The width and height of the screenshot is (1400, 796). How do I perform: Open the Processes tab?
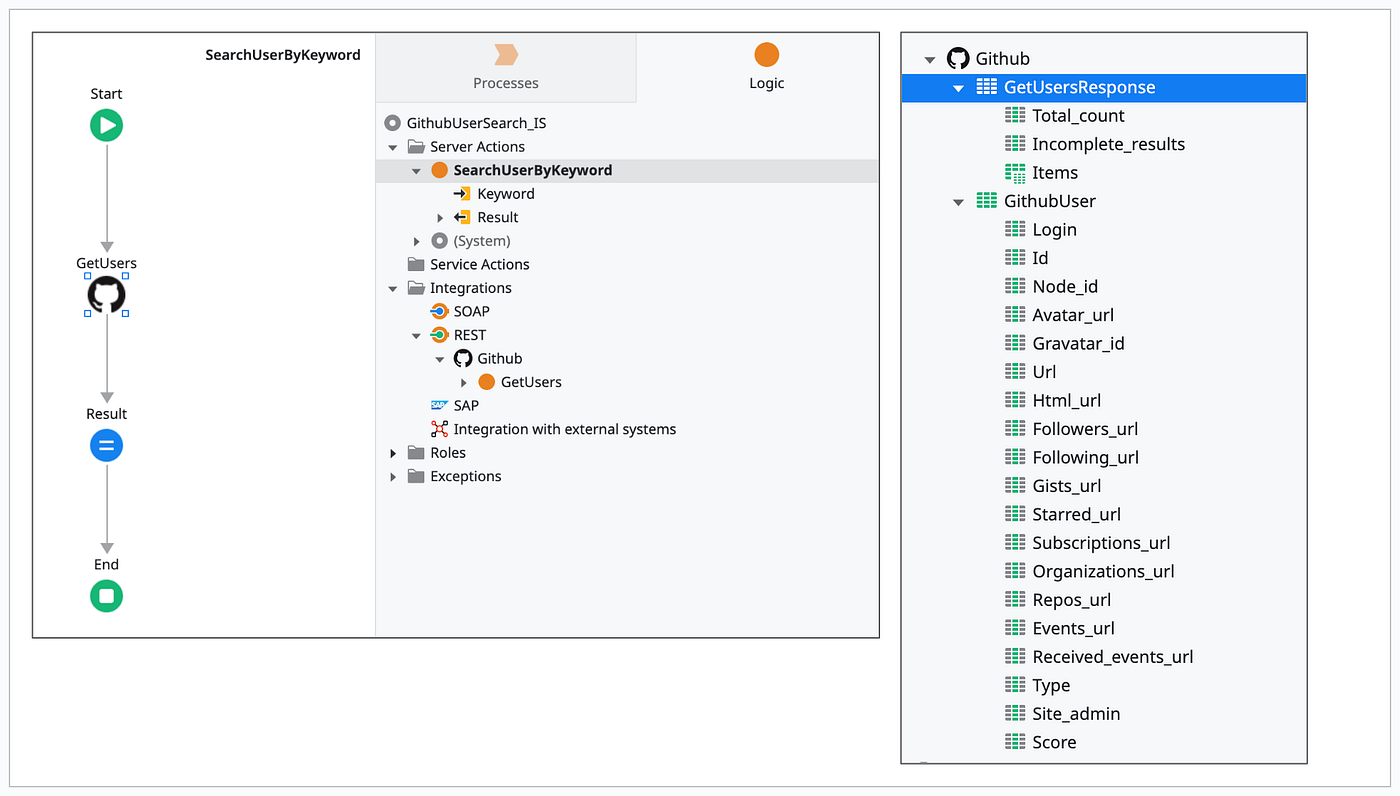pos(506,67)
